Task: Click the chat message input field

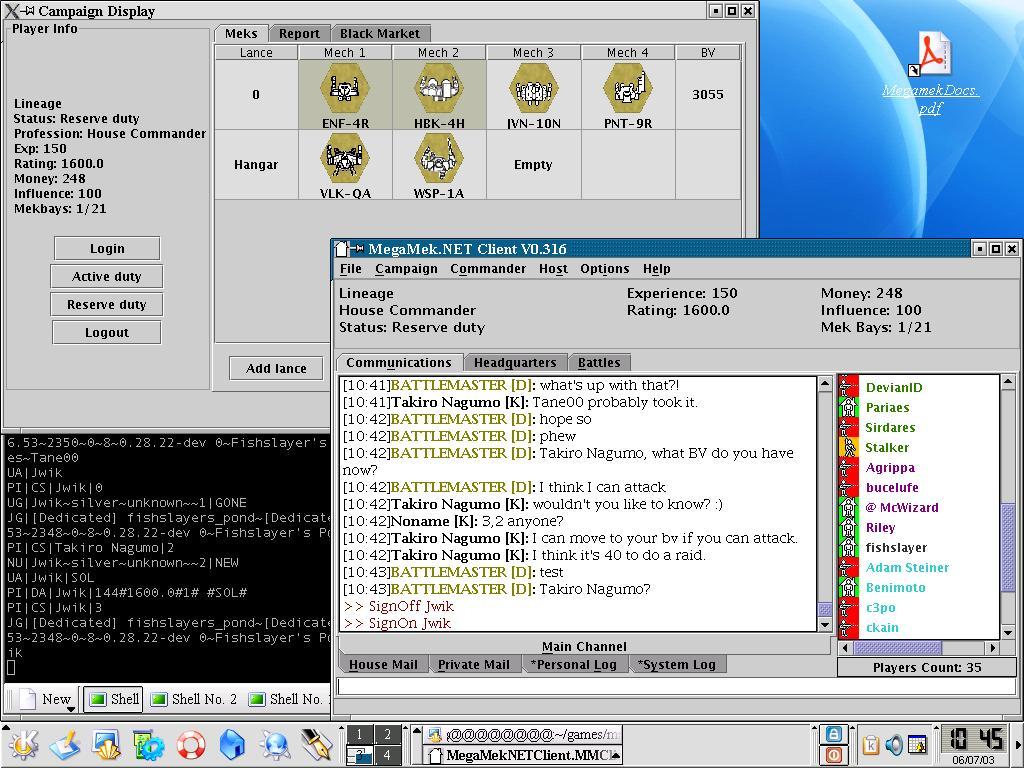Action: [x=678, y=686]
